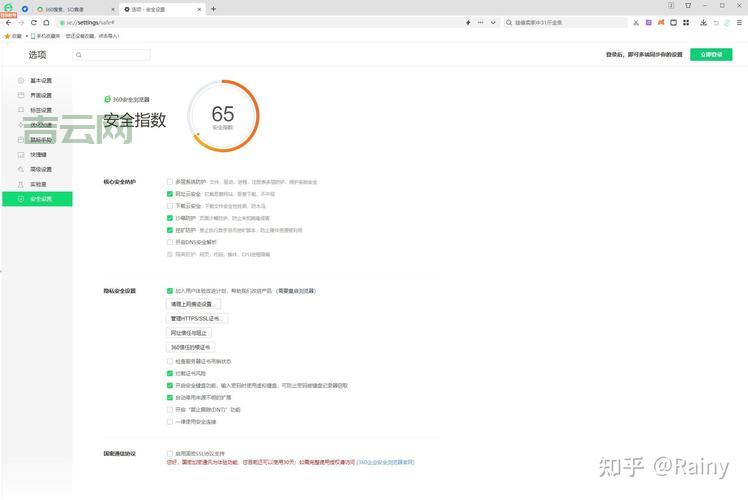Uncheck auto-disable unknown extensions checkbox
Screen dimensions: 748x500
pyautogui.click(x=170, y=397)
